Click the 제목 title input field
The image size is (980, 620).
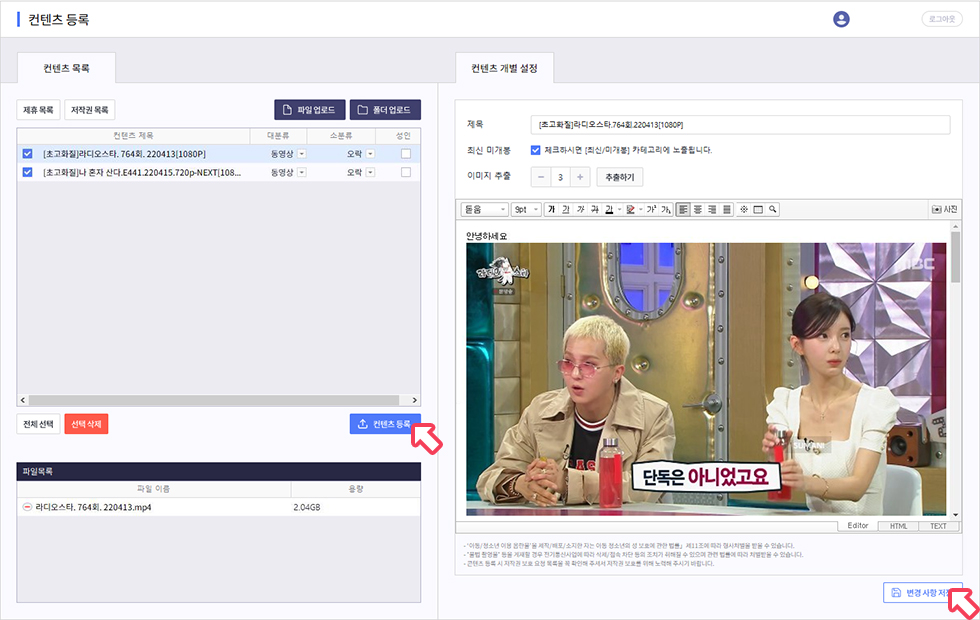[x=740, y=125]
